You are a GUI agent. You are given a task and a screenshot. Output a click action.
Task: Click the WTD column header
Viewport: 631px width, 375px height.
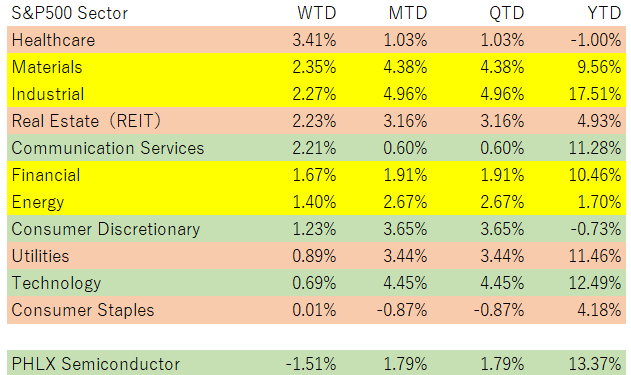point(317,13)
